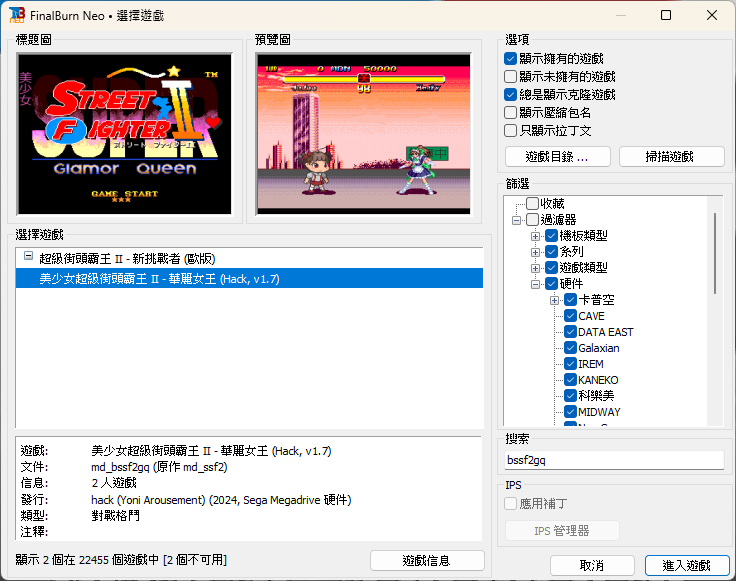Uncheck the IREM hardware checkbox
Viewport: 736px width, 581px height.
coord(570,364)
